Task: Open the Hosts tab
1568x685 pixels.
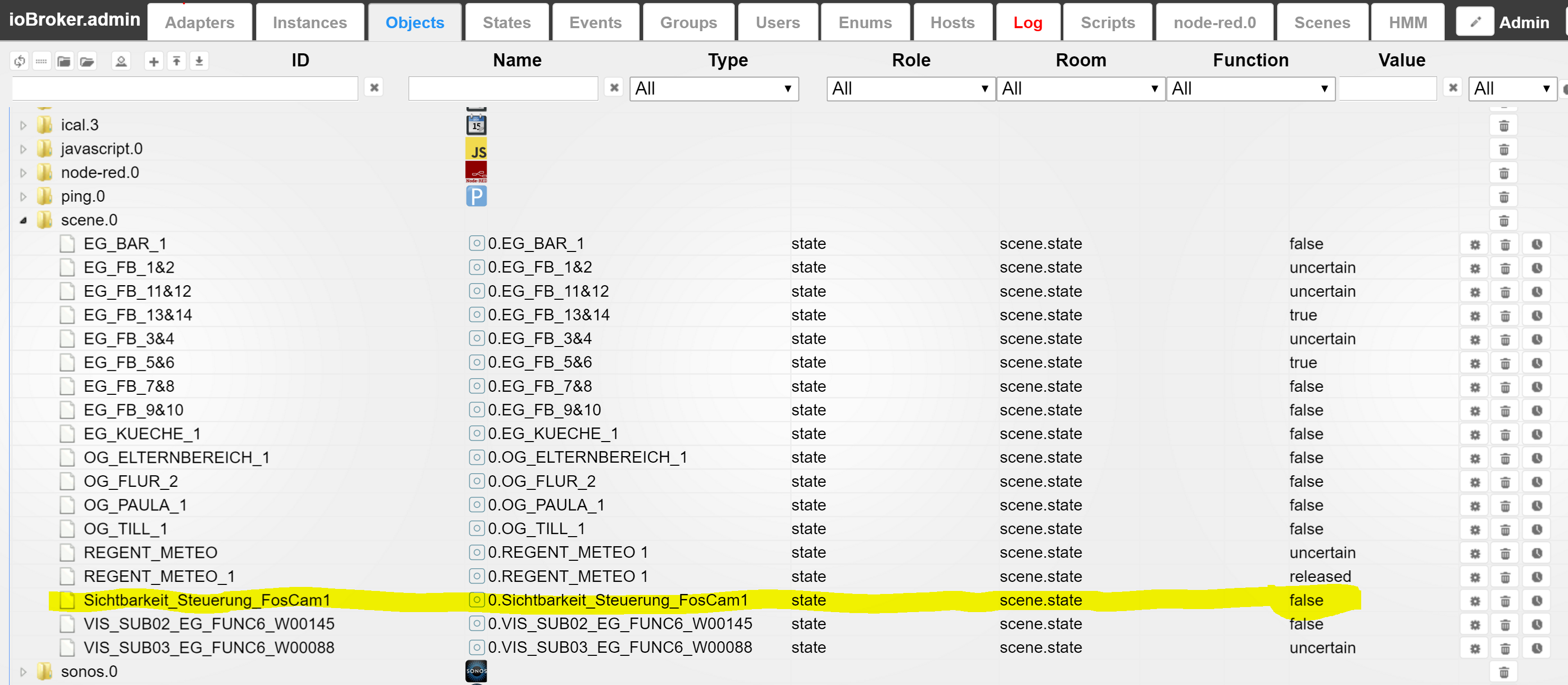Action: [x=952, y=23]
